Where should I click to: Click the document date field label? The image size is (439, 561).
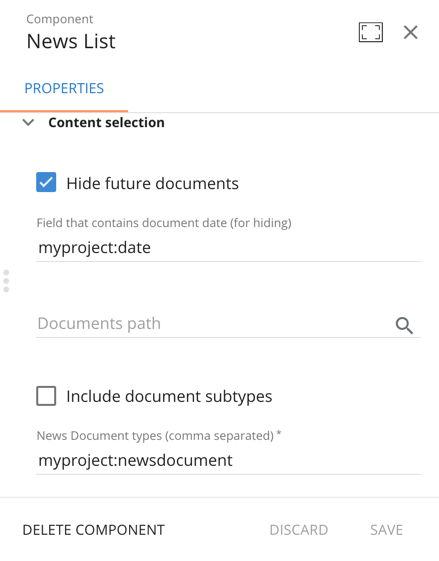164,223
